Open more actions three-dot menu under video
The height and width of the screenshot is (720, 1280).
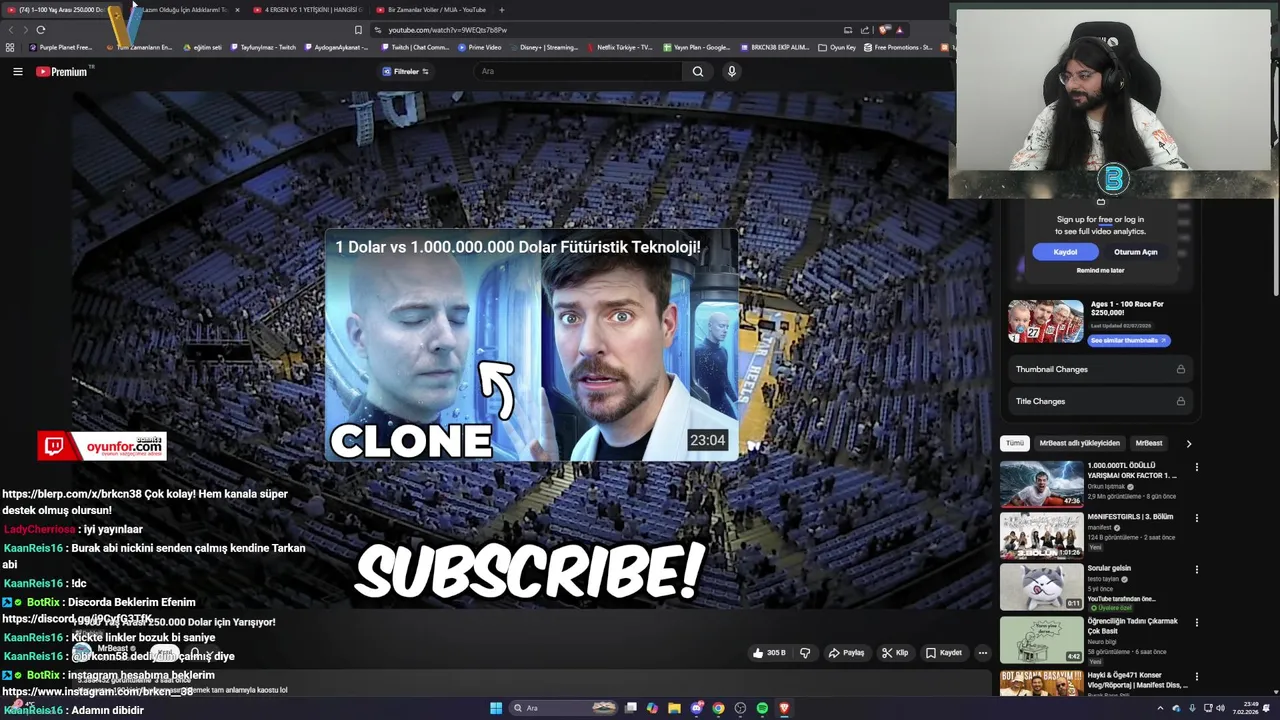pos(983,653)
